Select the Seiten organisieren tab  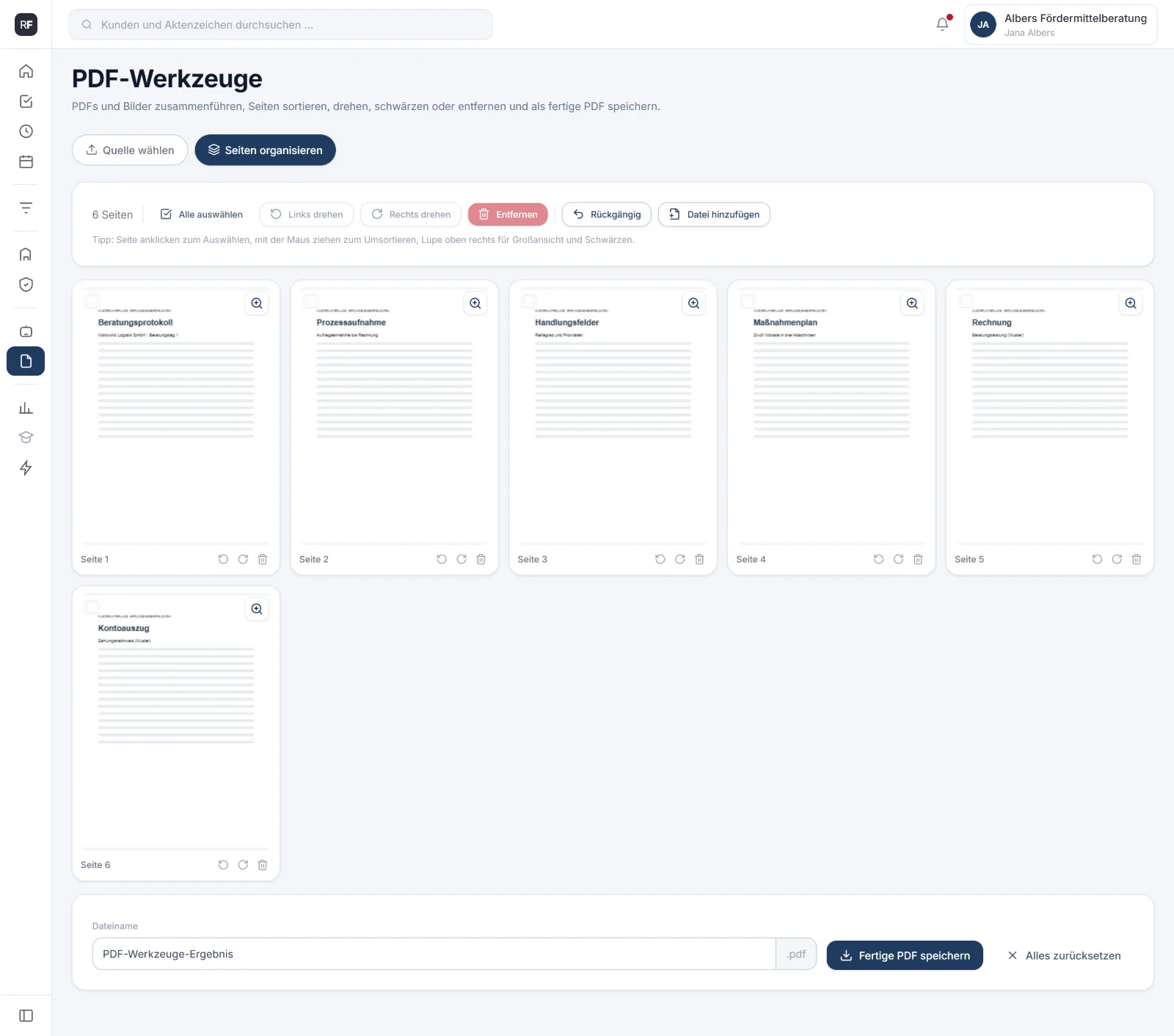[x=265, y=150]
